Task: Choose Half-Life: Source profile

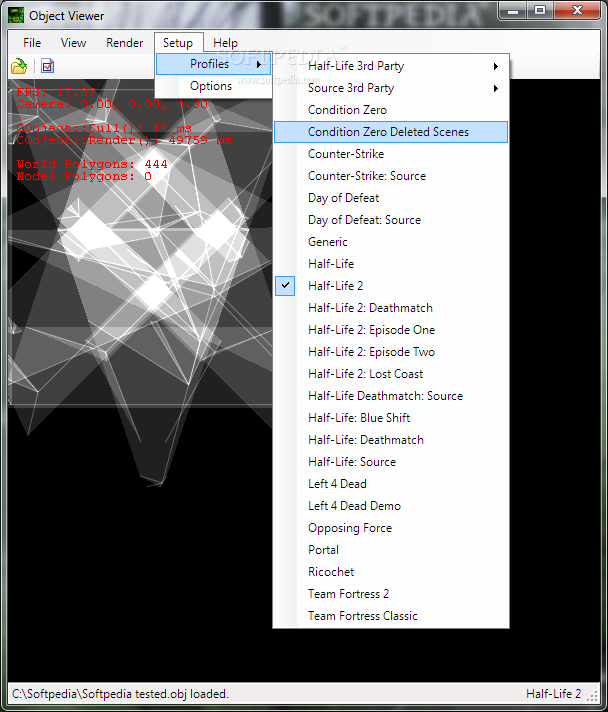Action: tap(391, 462)
